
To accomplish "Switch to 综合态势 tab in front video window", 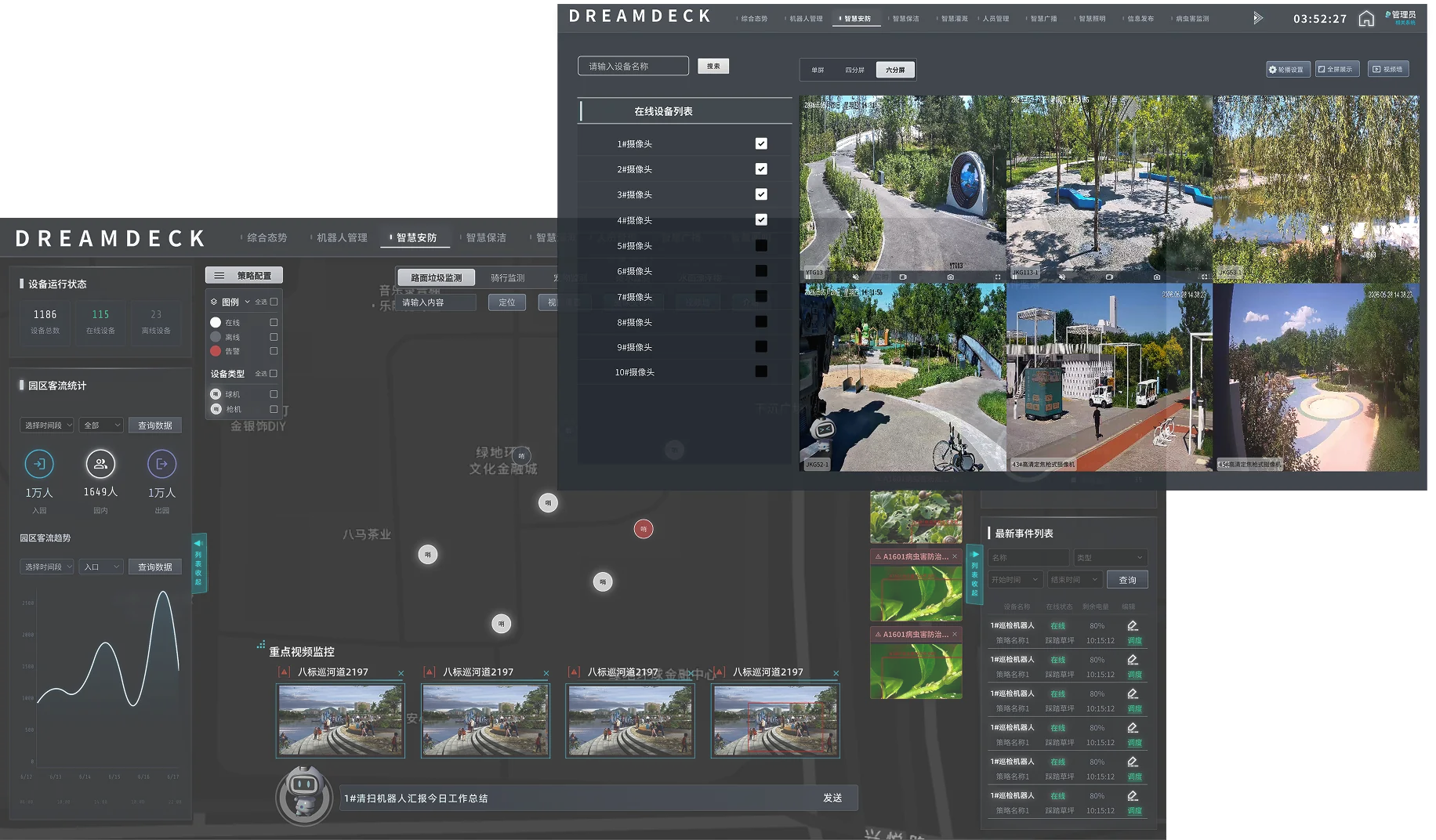I will point(752,19).
